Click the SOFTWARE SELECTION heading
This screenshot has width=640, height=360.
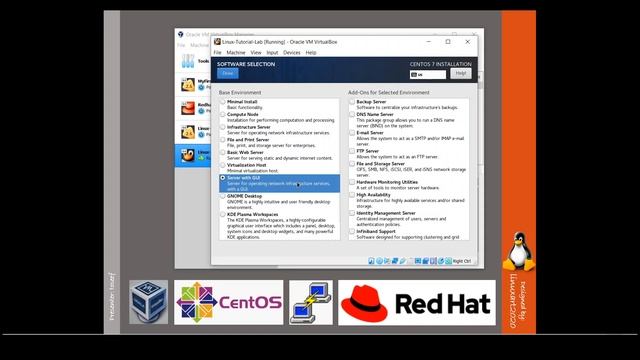(x=246, y=64)
